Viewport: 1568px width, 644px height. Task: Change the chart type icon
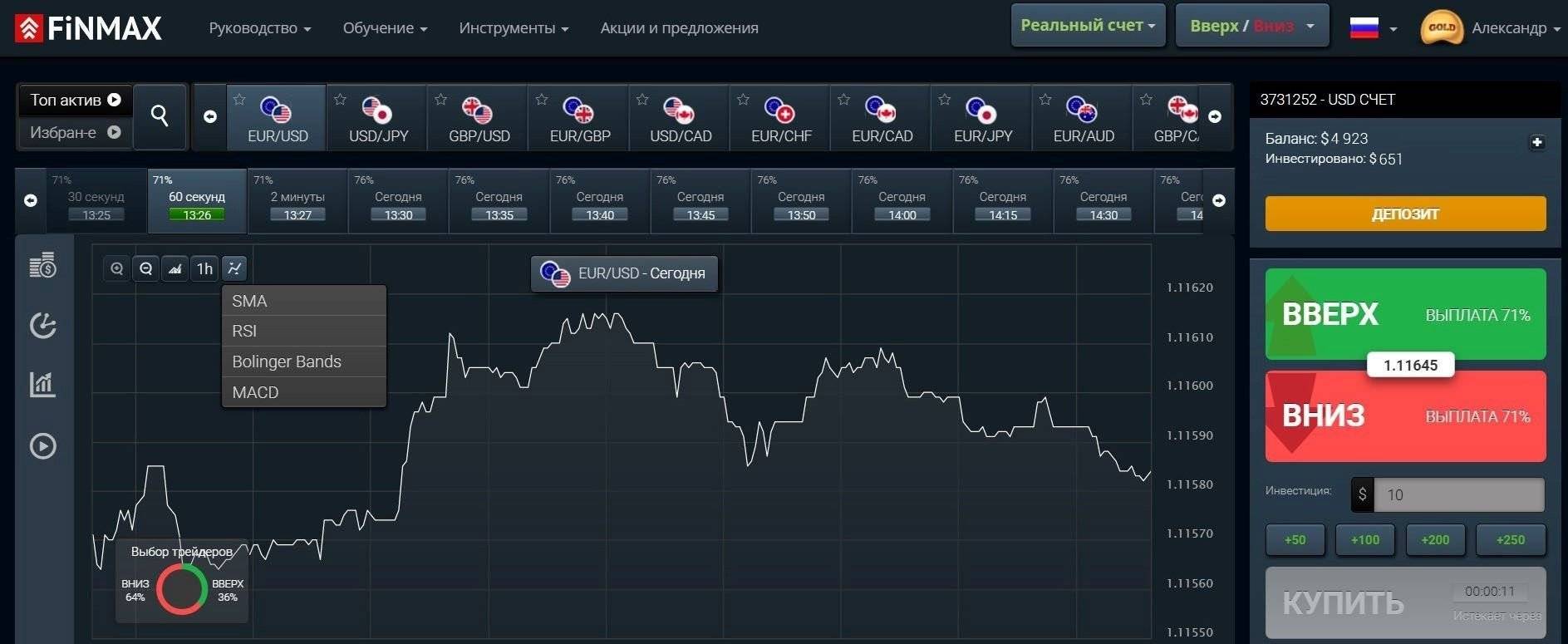pos(175,268)
